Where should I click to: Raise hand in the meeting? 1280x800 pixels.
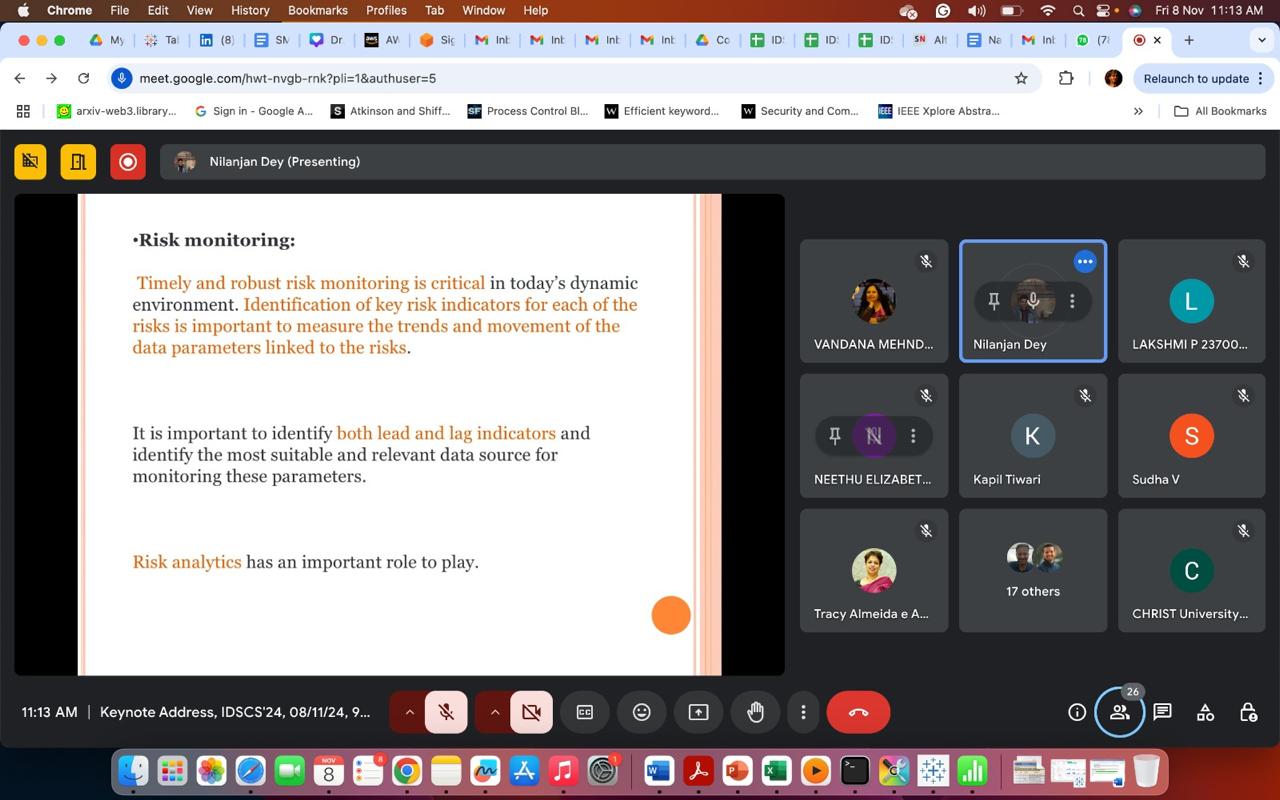click(x=755, y=712)
